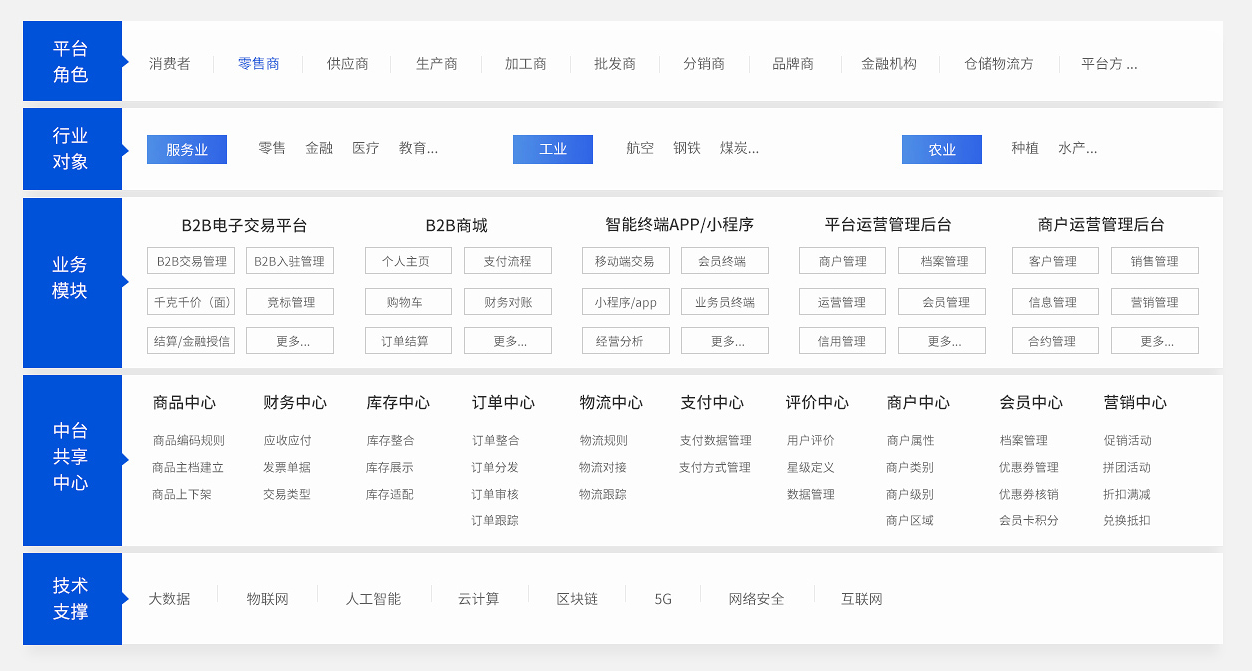Show 更多... under 商户运营管理后台
This screenshot has height=671, width=1252.
pyautogui.click(x=1155, y=341)
